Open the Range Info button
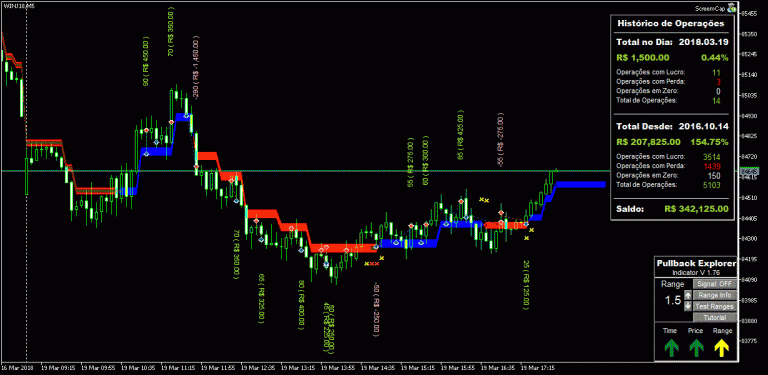Viewport: 768px width, 375px height. (x=715, y=295)
